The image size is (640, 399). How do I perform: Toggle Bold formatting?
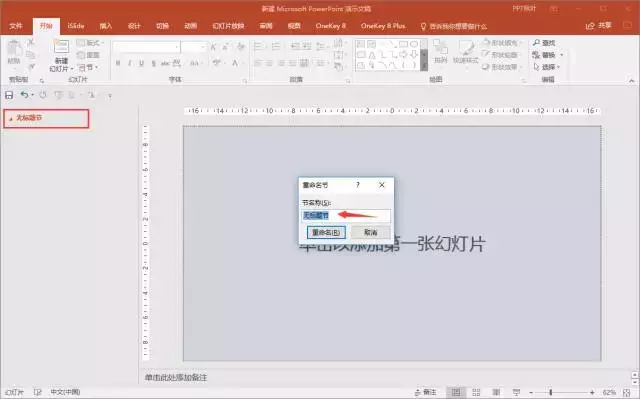(118, 63)
